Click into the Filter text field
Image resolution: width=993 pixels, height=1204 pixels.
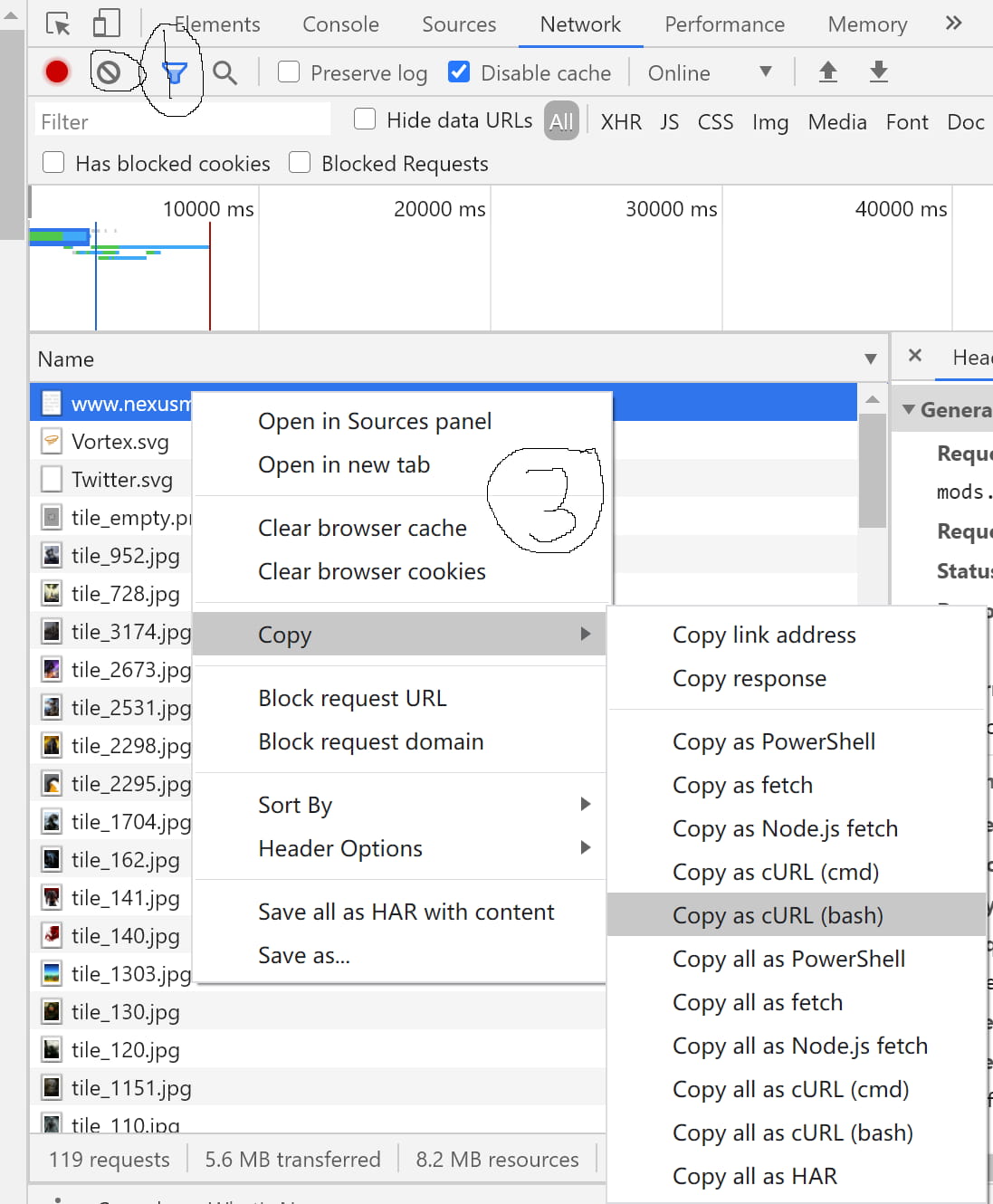click(183, 121)
